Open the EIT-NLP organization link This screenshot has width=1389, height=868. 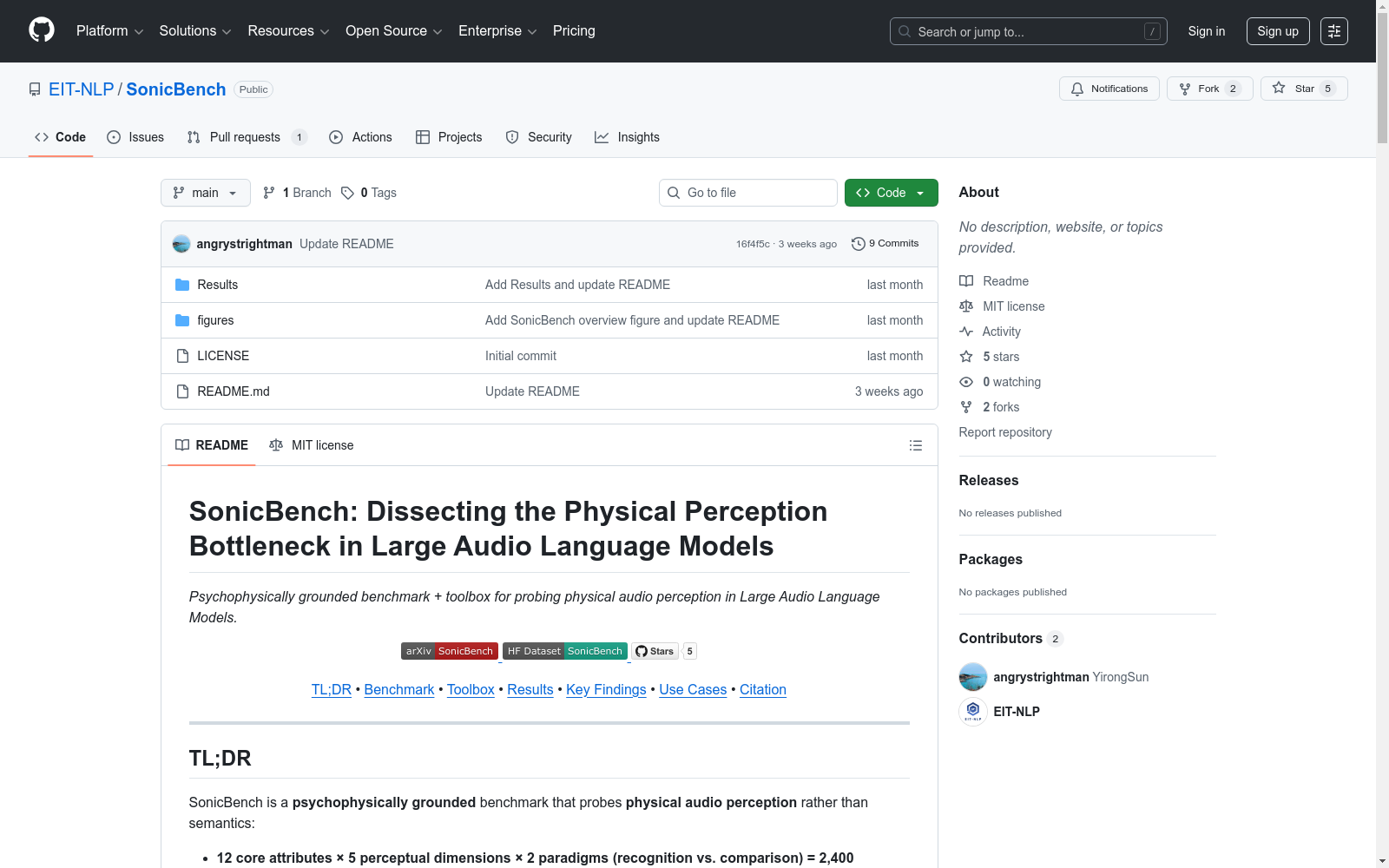(82, 89)
